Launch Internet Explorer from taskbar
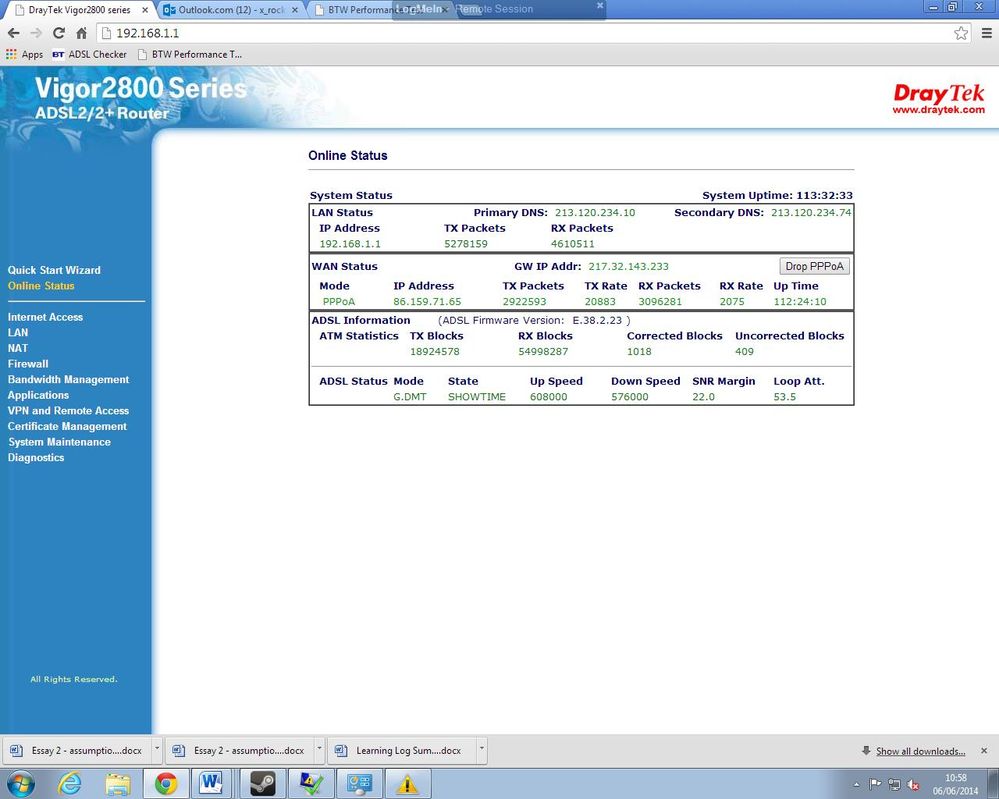 (x=69, y=784)
